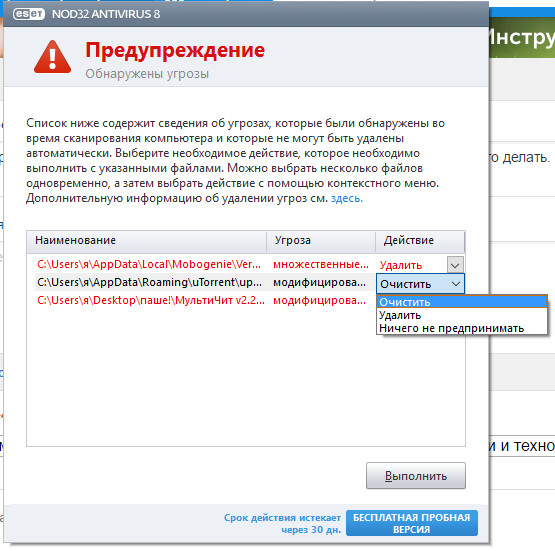
Task: Click the chevron of the Очистить combo box
Action: pyautogui.click(x=456, y=284)
